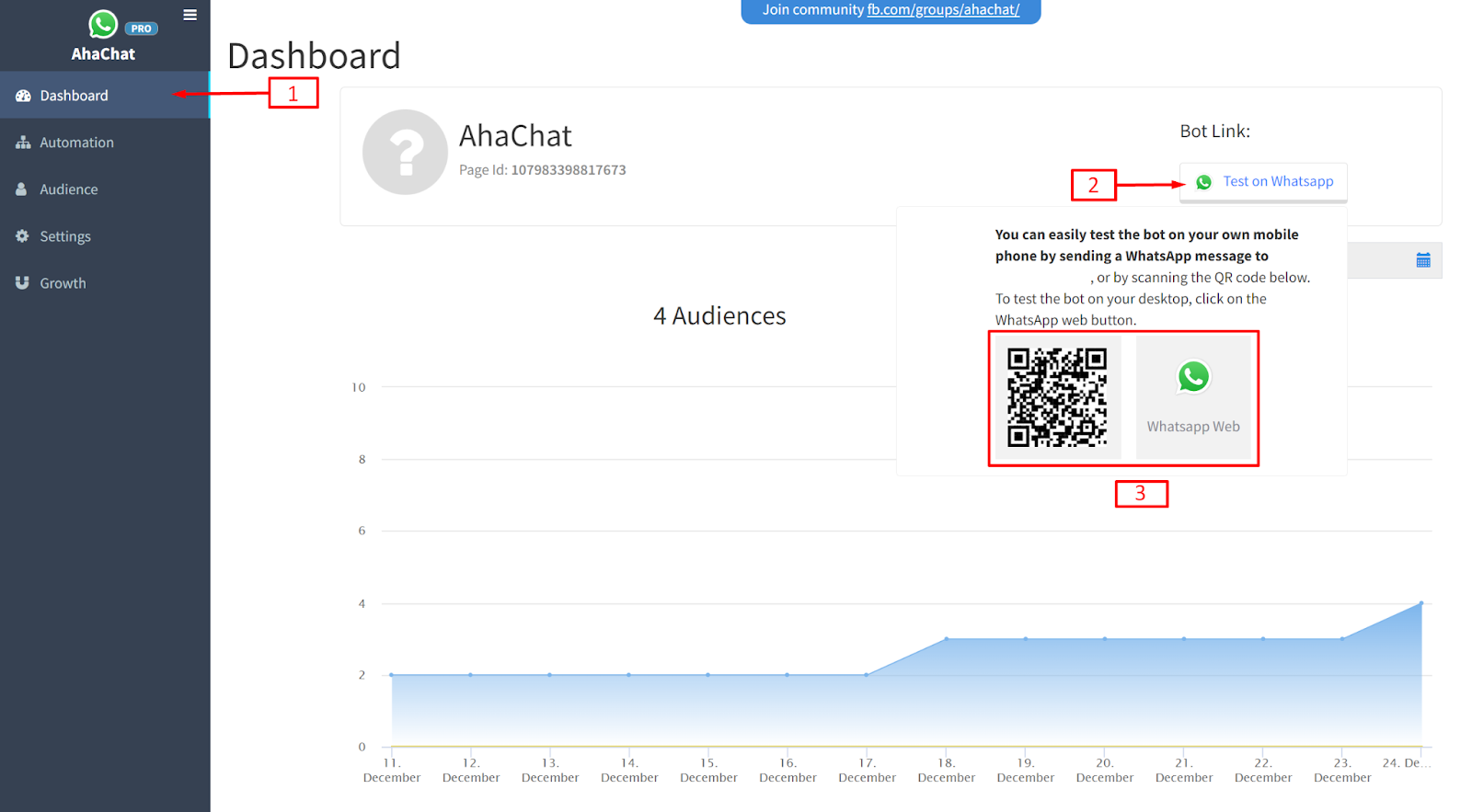The image size is (1472, 812).
Task: Click the WhatsApp icon in Test button
Action: (x=1203, y=182)
